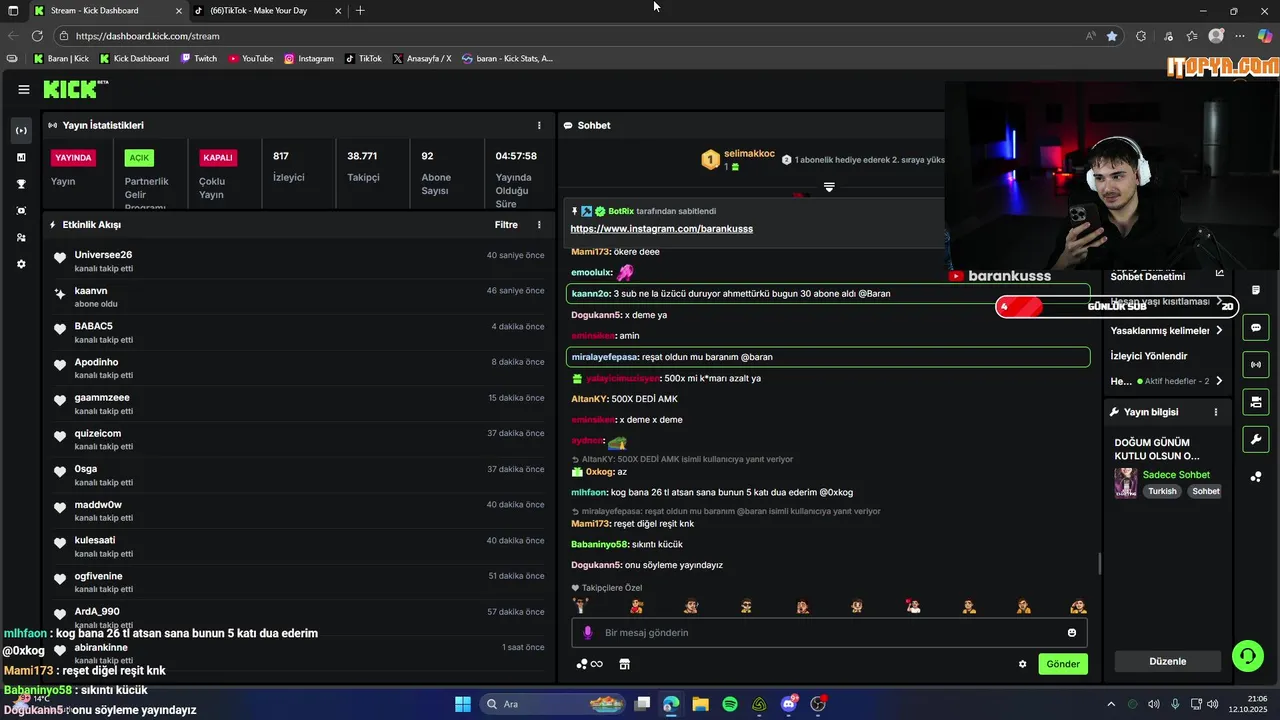Open the Instagram bookmark
This screenshot has height=720, width=1280.
[309, 59]
